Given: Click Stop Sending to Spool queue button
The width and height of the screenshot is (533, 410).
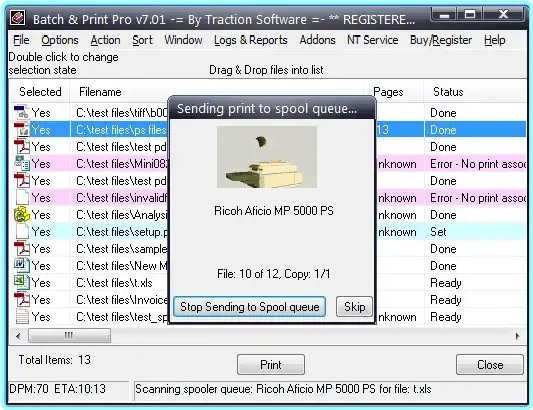Looking at the screenshot, I should pyautogui.click(x=250, y=307).
